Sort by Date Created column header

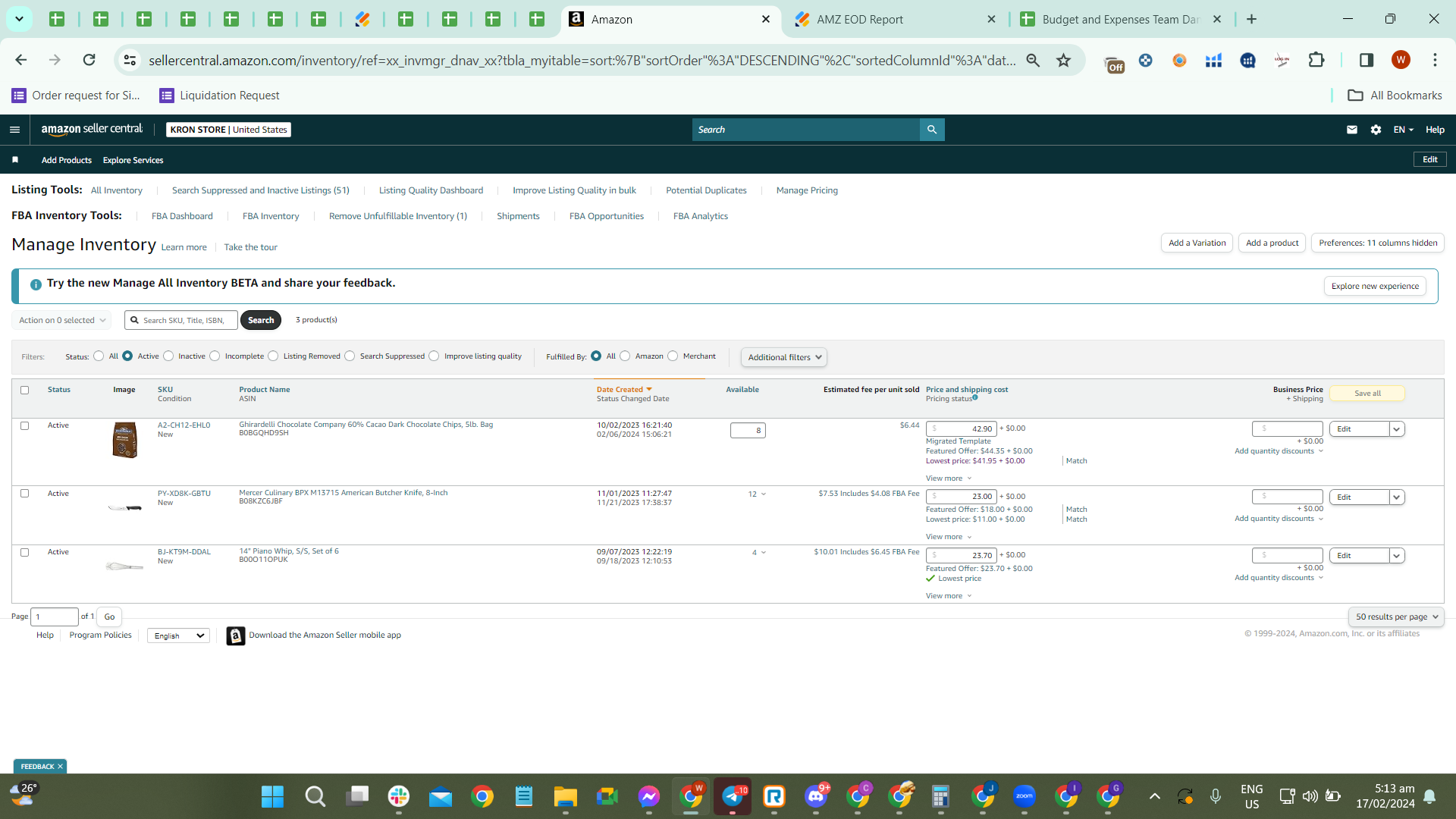620,390
